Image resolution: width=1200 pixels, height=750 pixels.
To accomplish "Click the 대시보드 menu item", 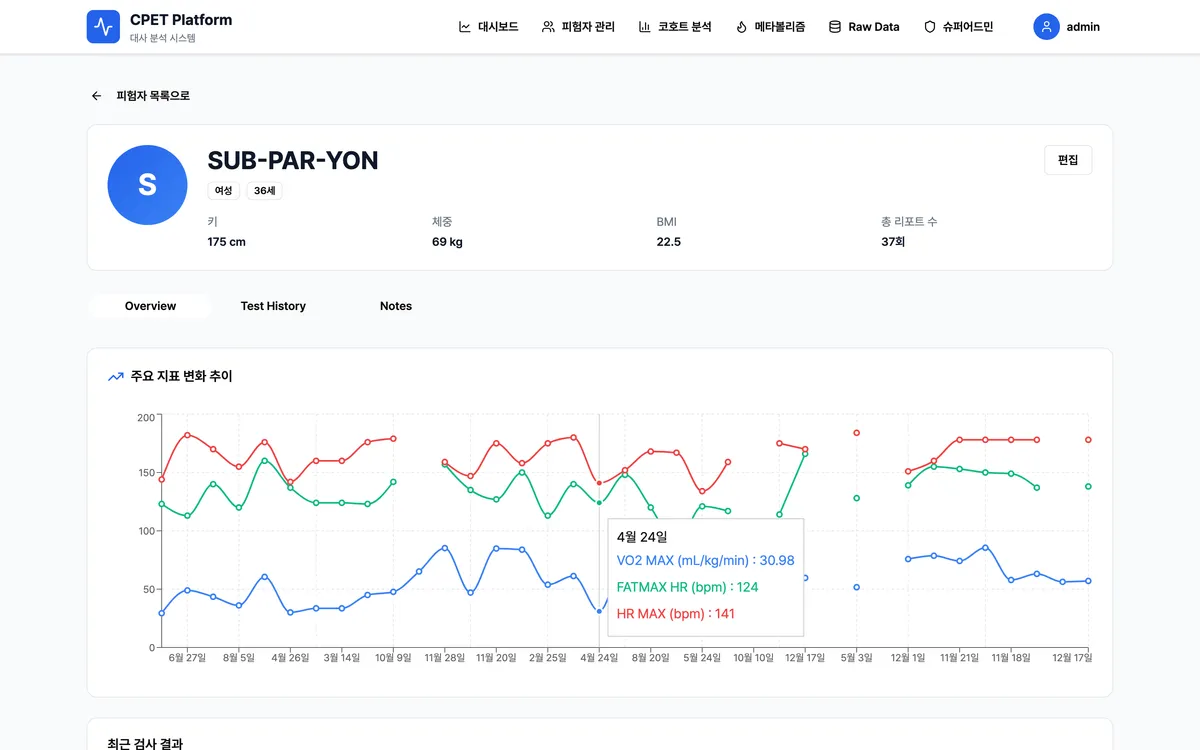I will [x=489, y=27].
